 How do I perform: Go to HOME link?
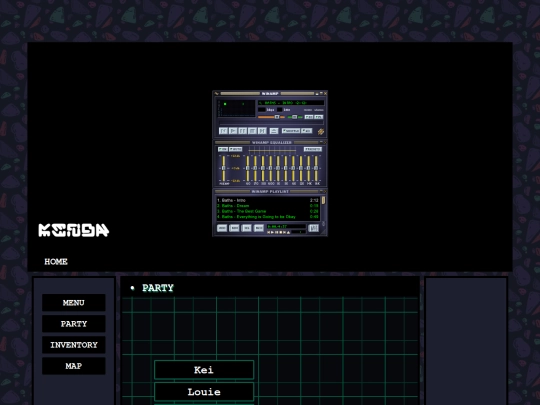(x=56, y=262)
